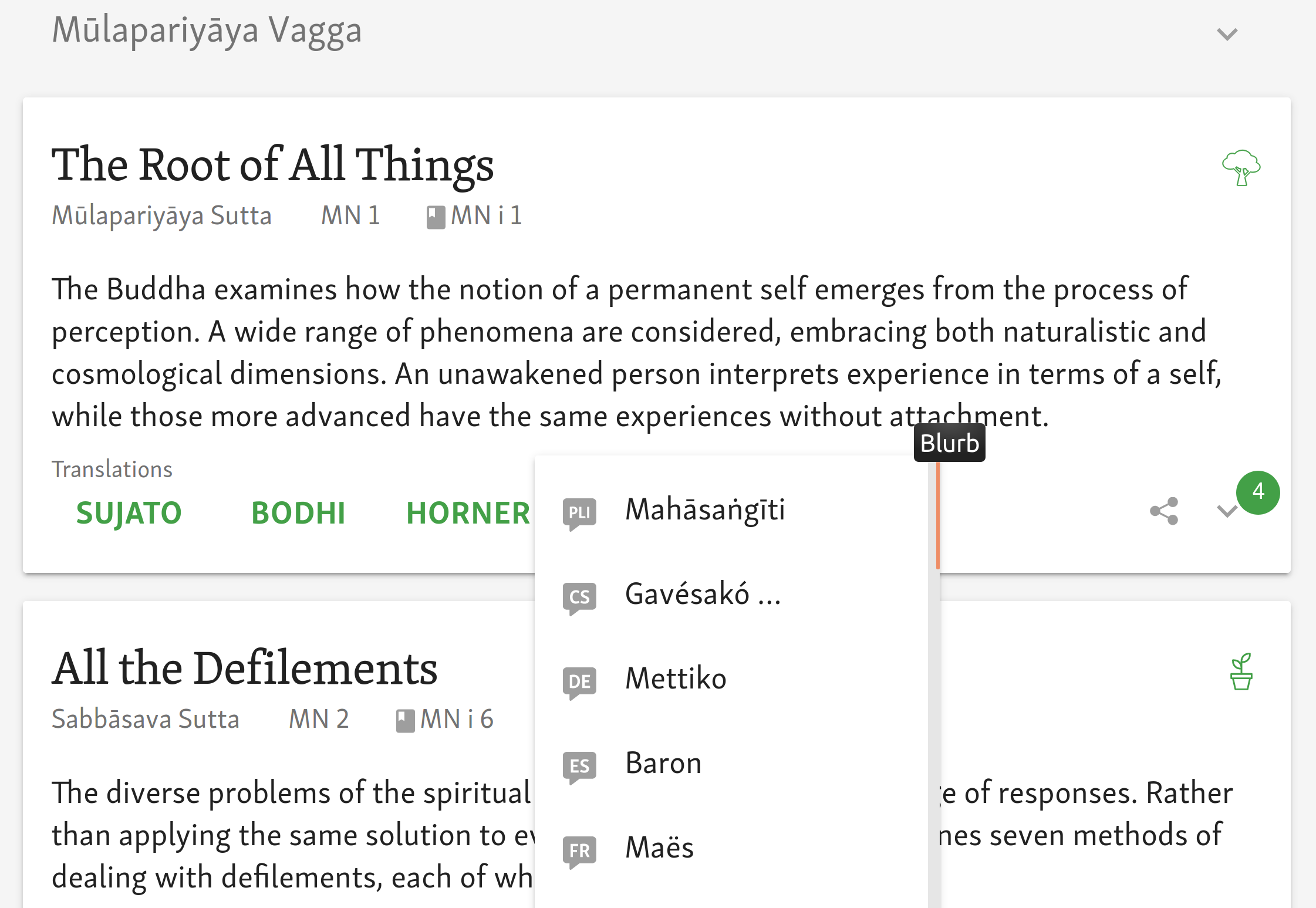Click the ES language badge icon
The image size is (1316, 908).
579,767
